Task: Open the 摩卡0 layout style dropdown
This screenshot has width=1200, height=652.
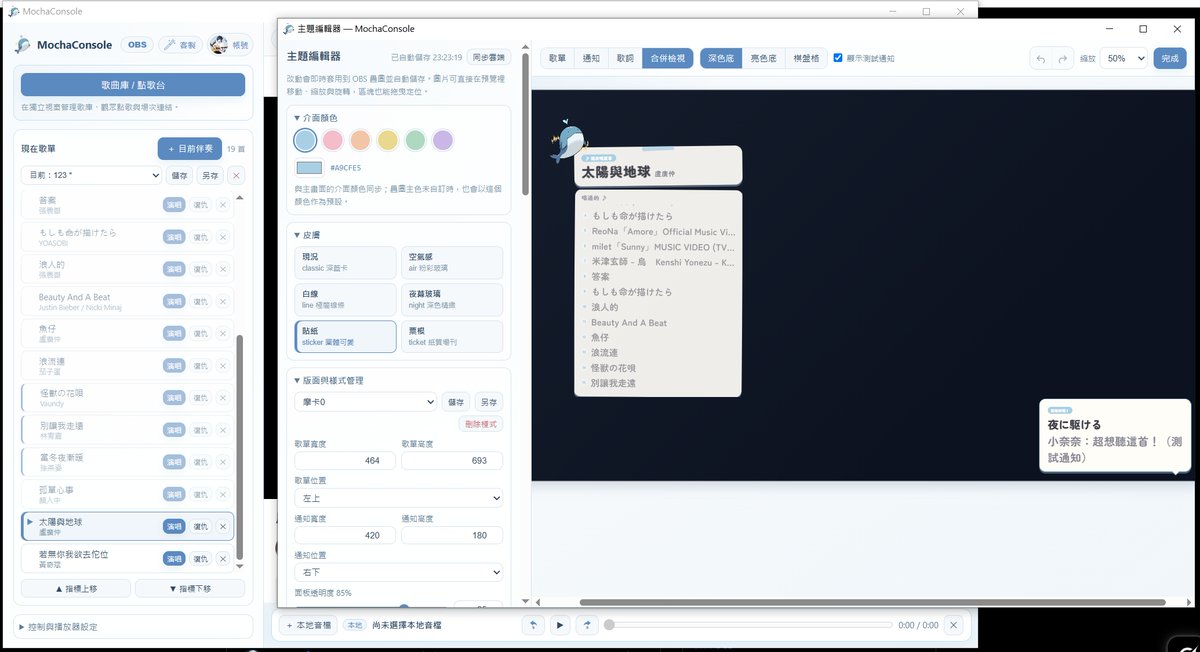Action: pyautogui.click(x=365, y=401)
